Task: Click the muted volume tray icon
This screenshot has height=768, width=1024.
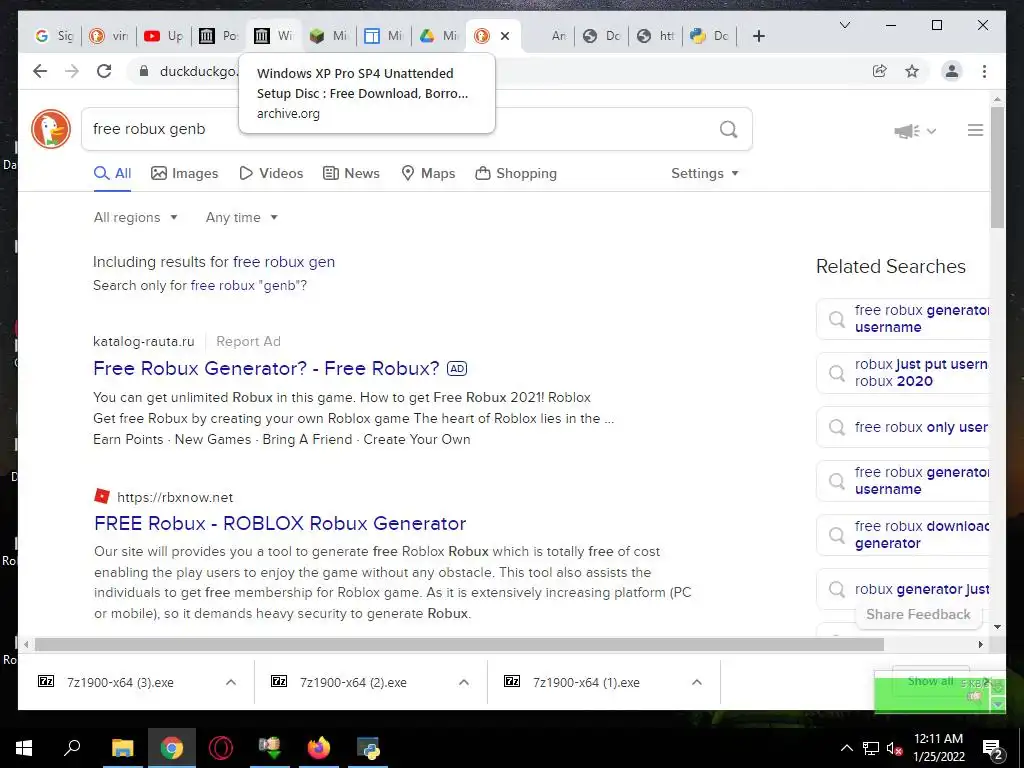Action: pyautogui.click(x=894, y=748)
